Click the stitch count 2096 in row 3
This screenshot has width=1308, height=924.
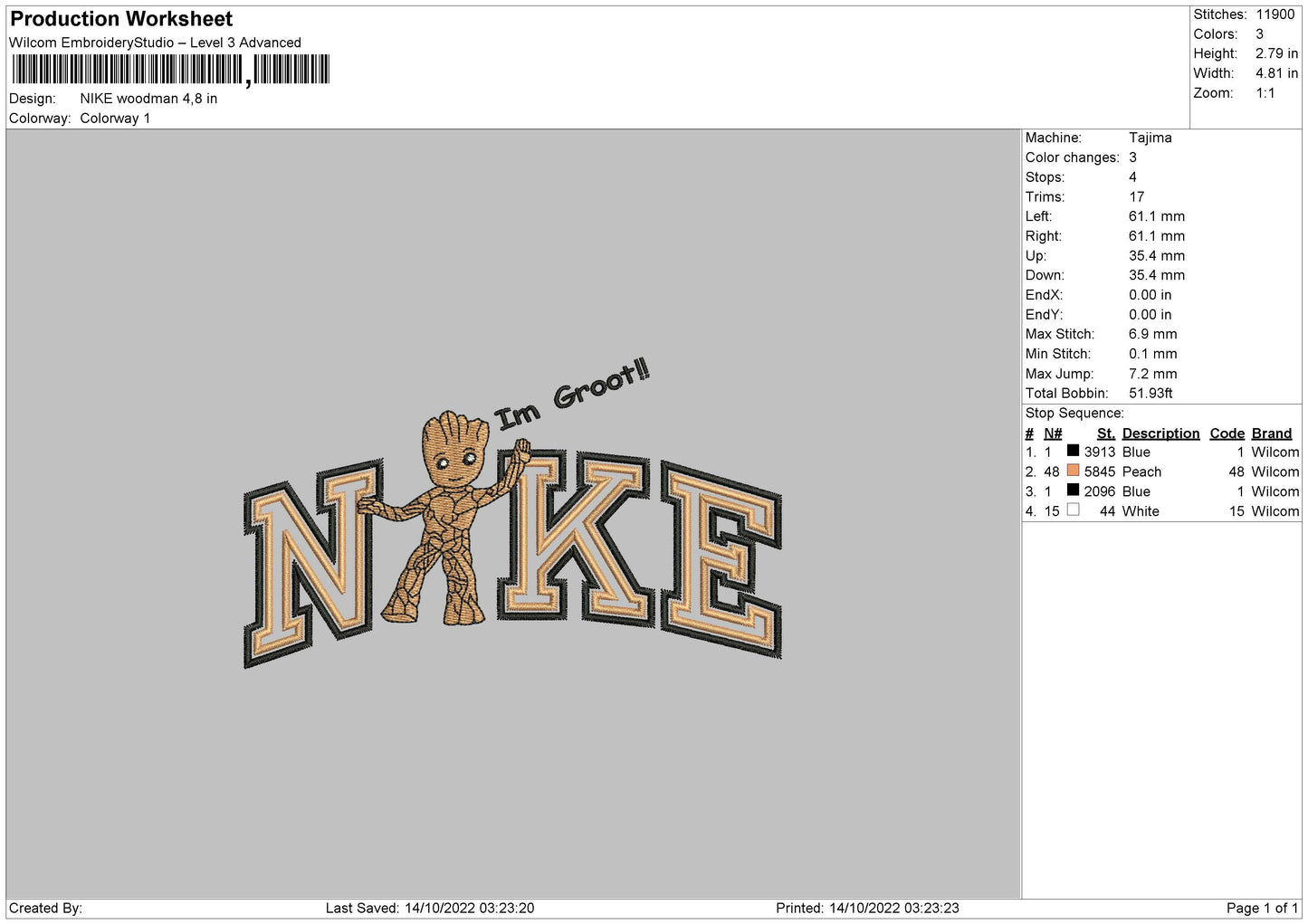pyautogui.click(x=1099, y=491)
